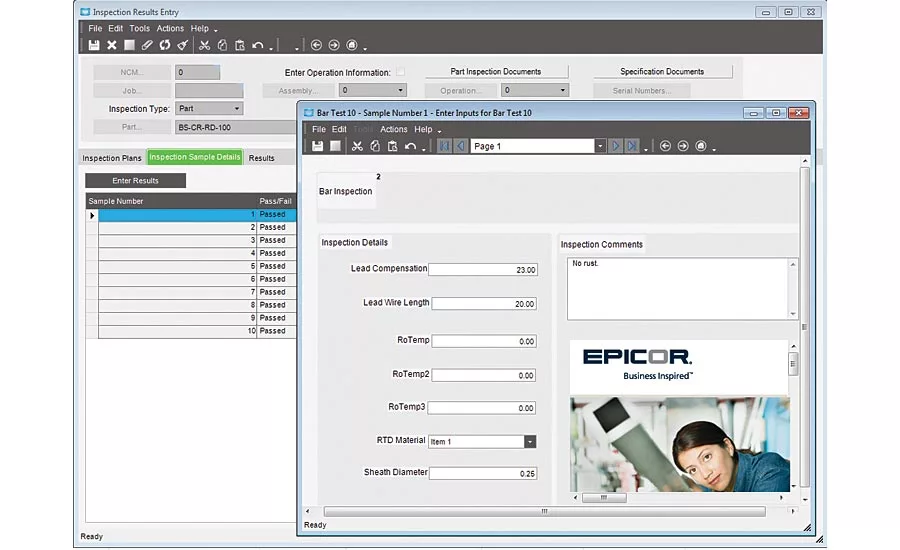Viewport: 900px width, 550px height.
Task: Click the Home icon in the Inspection Results Entry toolbar
Action: click(x=352, y=45)
